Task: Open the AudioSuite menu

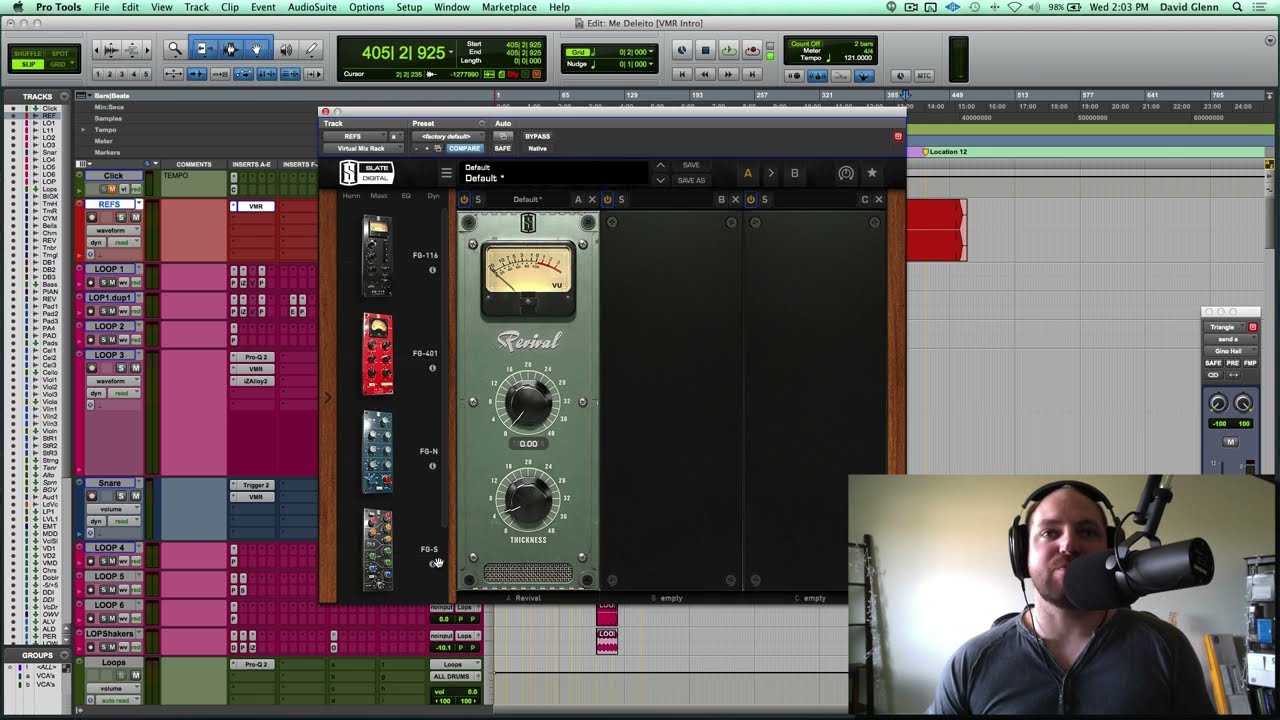Action: 312,7
